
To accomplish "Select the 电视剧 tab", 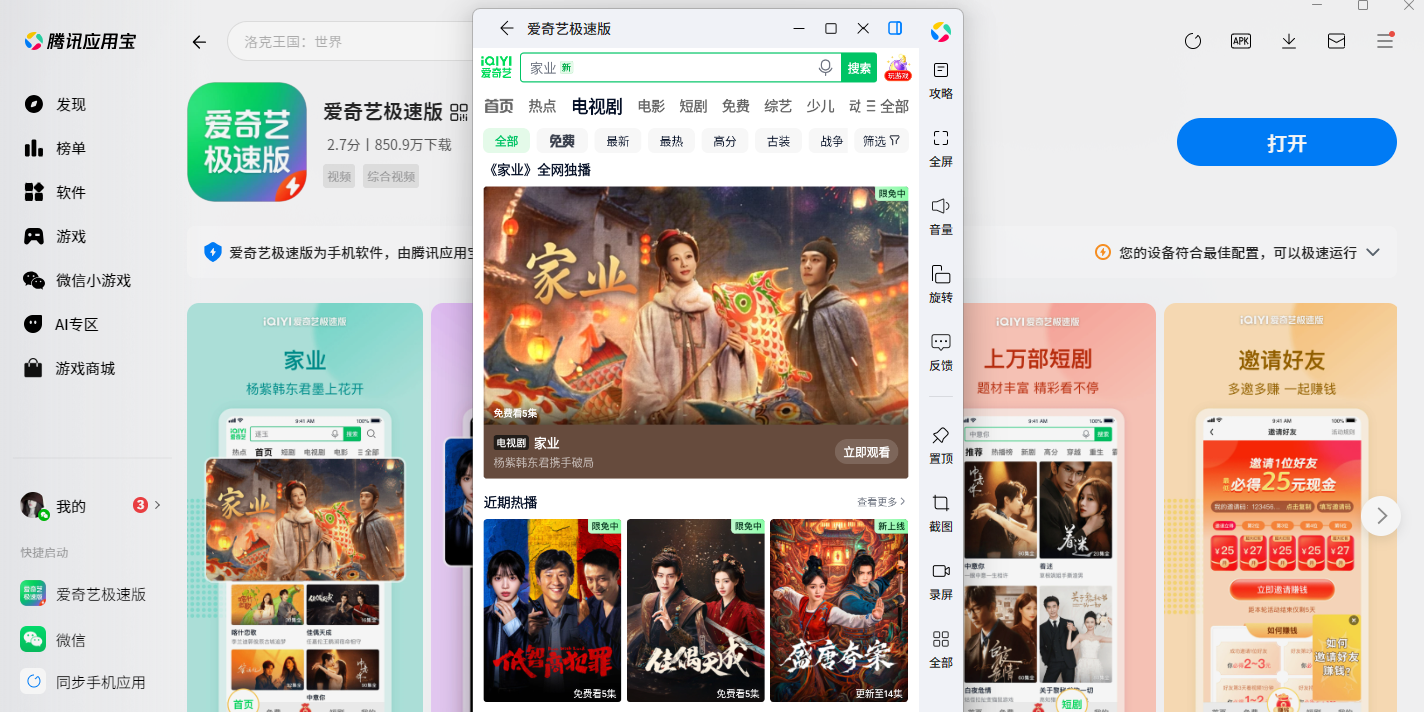I will [x=597, y=106].
